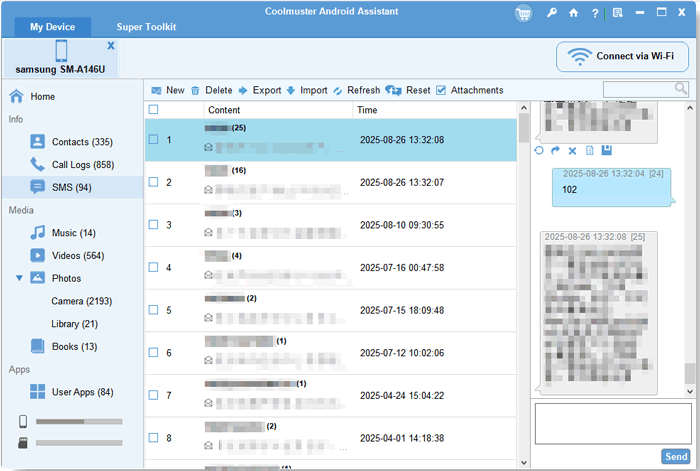This screenshot has height=471, width=700.
Task: Collapse the Photos tree arrow
Action: [19, 278]
